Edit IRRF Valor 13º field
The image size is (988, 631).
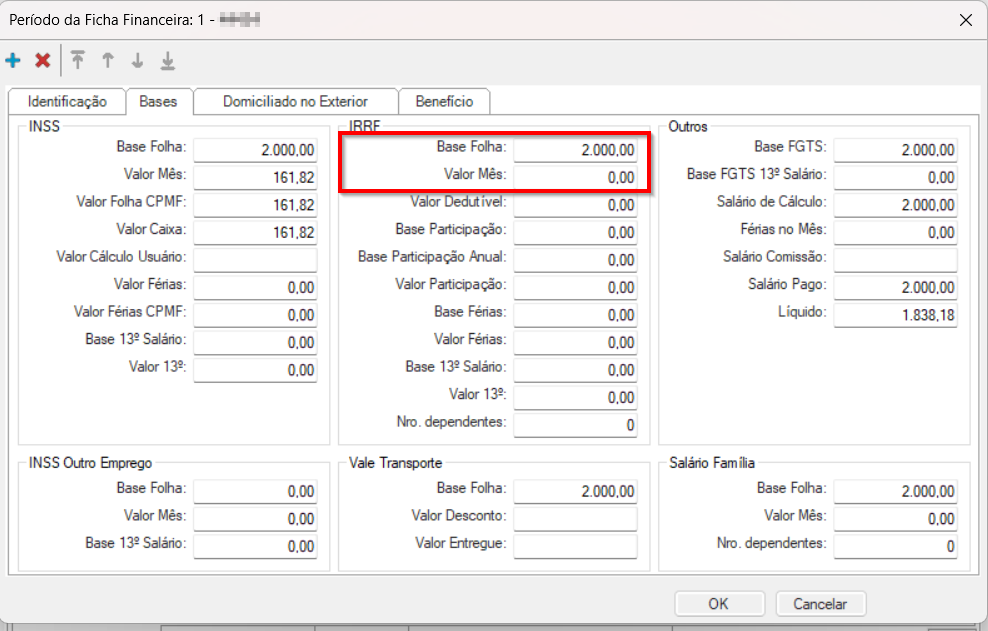[575, 397]
